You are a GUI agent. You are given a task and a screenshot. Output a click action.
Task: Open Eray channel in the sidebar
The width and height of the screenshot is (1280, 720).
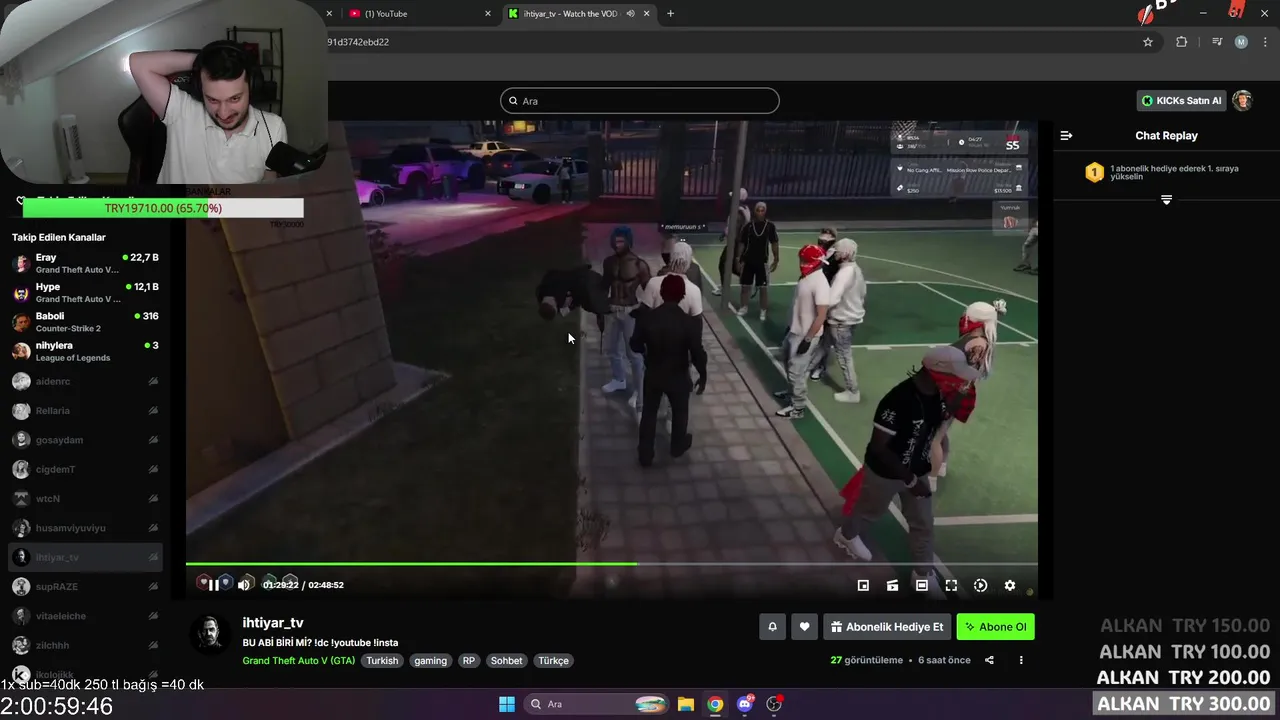coord(86,263)
